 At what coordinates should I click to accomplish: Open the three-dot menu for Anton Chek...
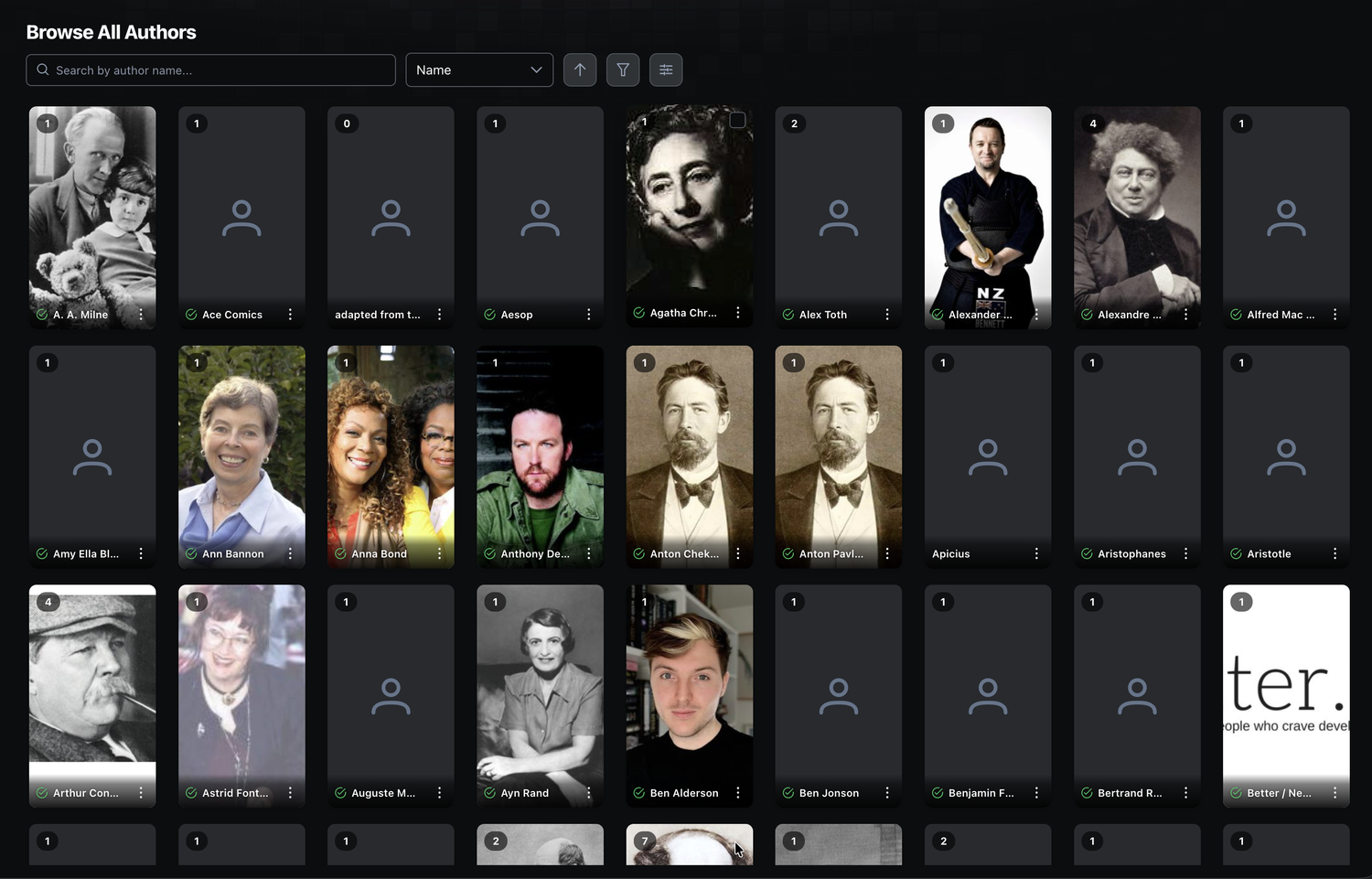pos(738,554)
